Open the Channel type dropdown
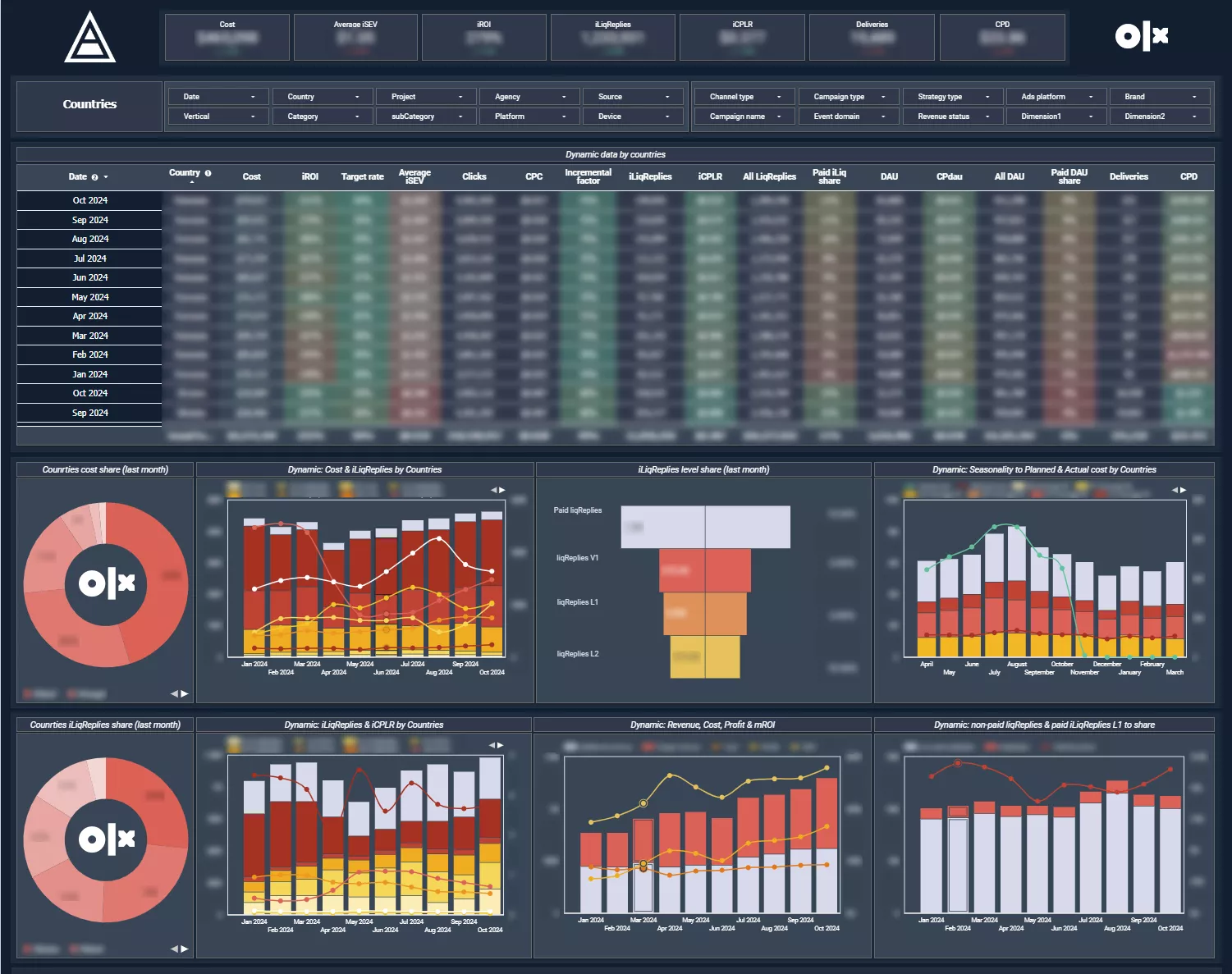 (x=744, y=97)
